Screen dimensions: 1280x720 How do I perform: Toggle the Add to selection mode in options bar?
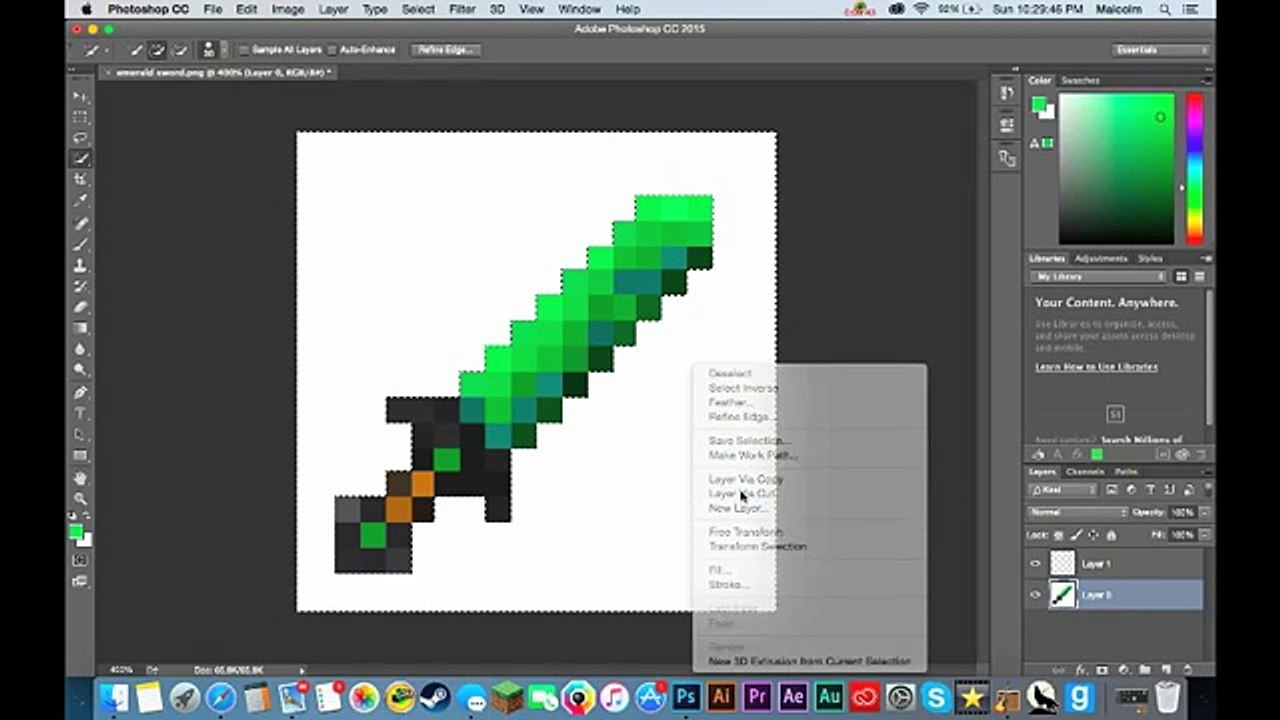[158, 50]
